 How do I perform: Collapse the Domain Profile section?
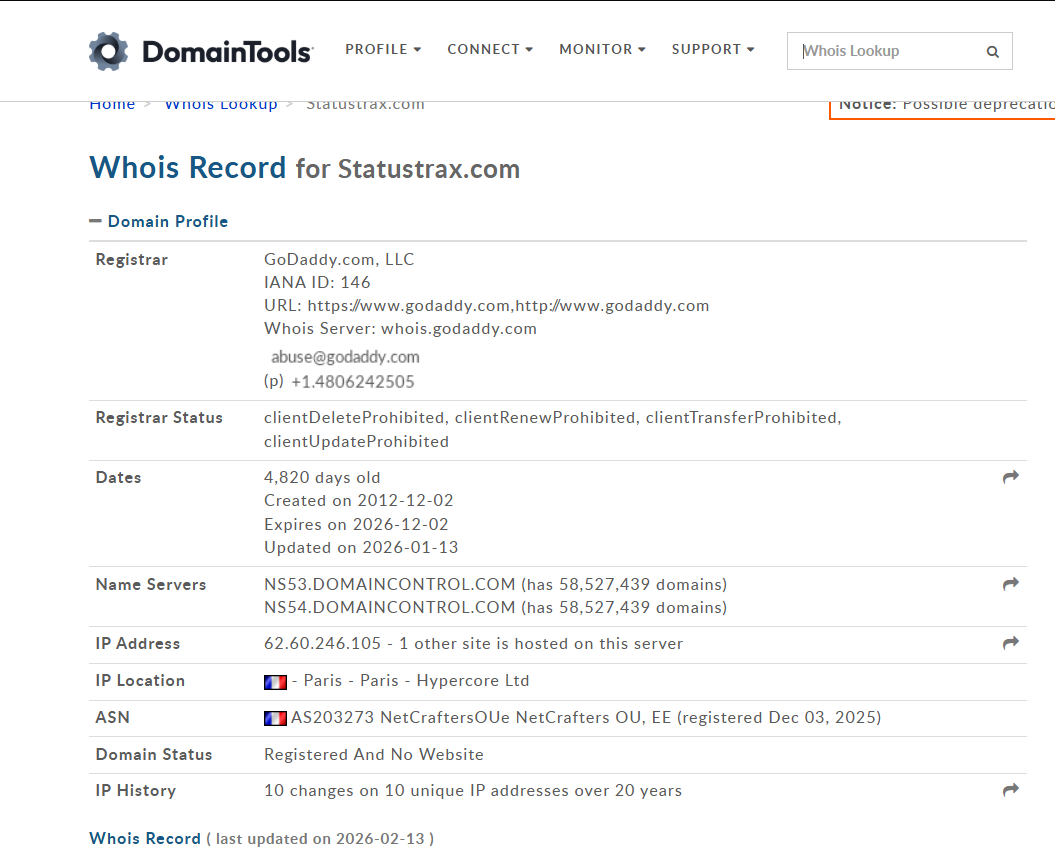(x=159, y=221)
